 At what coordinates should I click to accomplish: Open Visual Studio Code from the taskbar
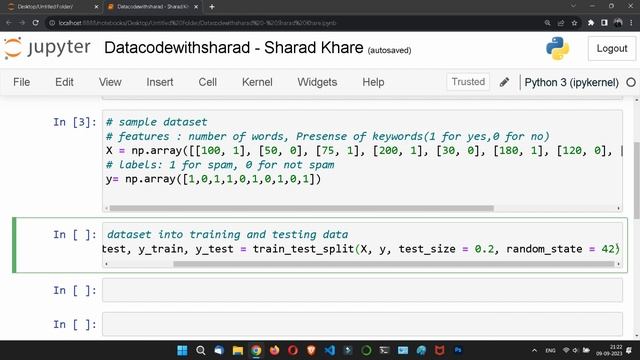pos(329,350)
